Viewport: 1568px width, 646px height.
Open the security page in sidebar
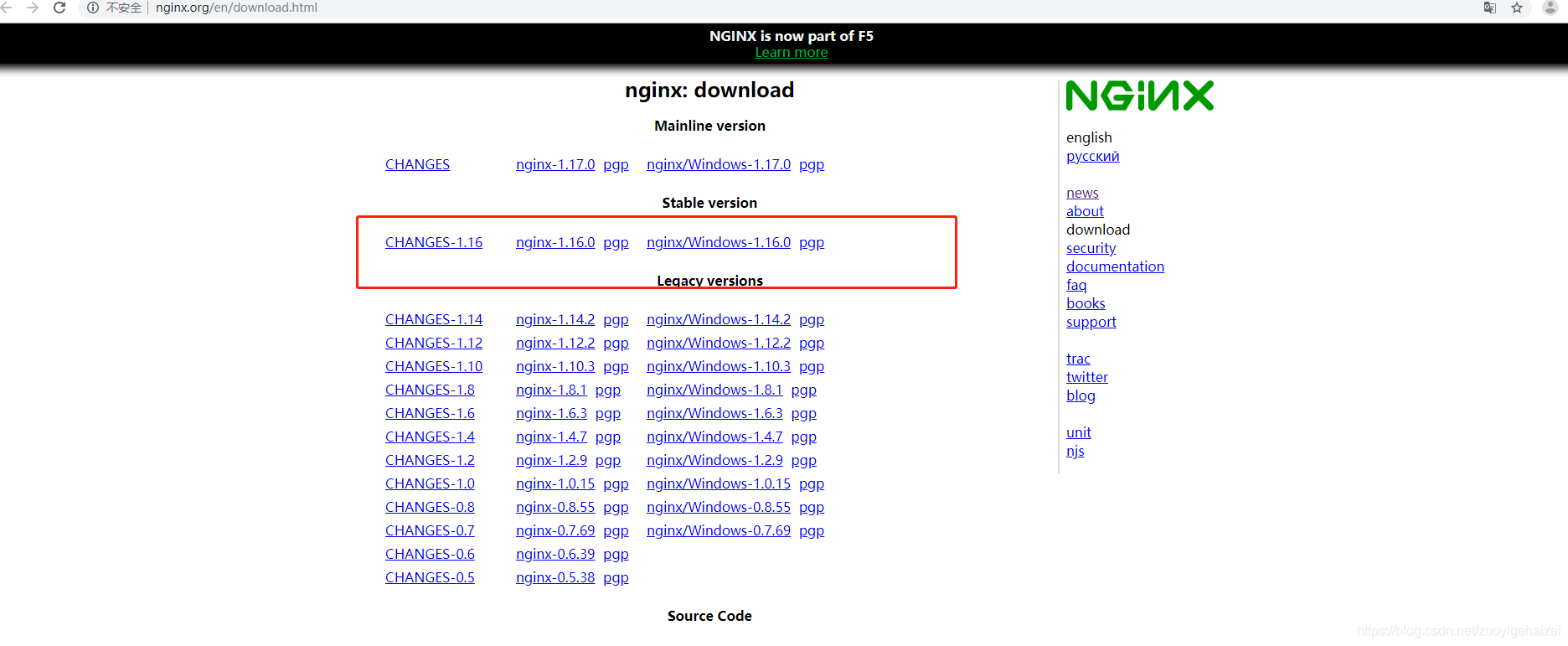1091,248
